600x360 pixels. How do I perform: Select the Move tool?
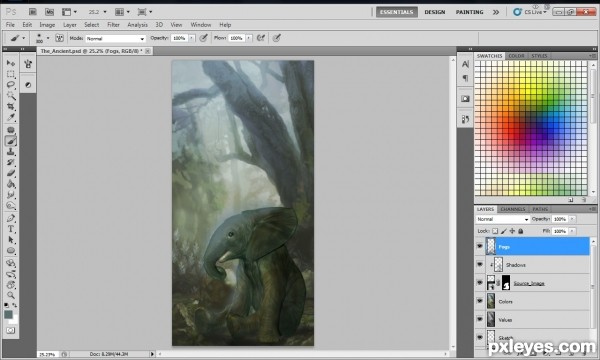click(11, 63)
